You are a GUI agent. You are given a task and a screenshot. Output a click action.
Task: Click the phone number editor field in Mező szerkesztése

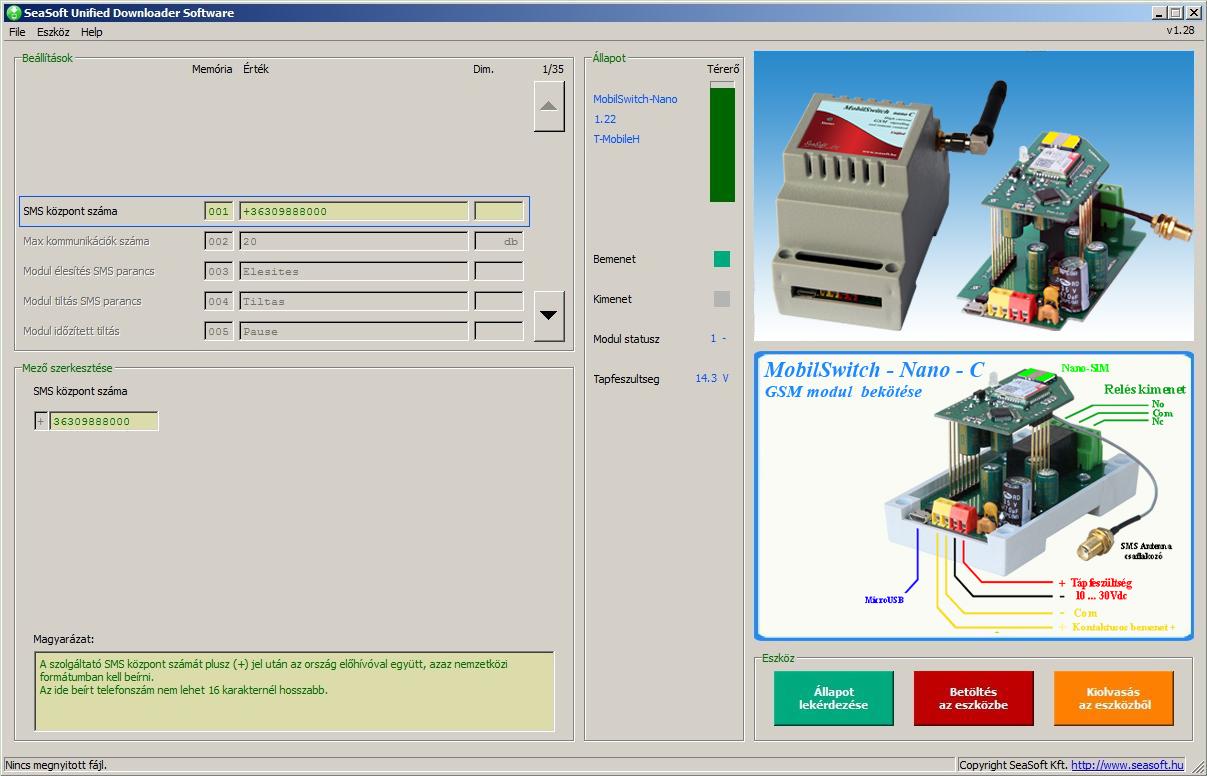[x=103, y=422]
